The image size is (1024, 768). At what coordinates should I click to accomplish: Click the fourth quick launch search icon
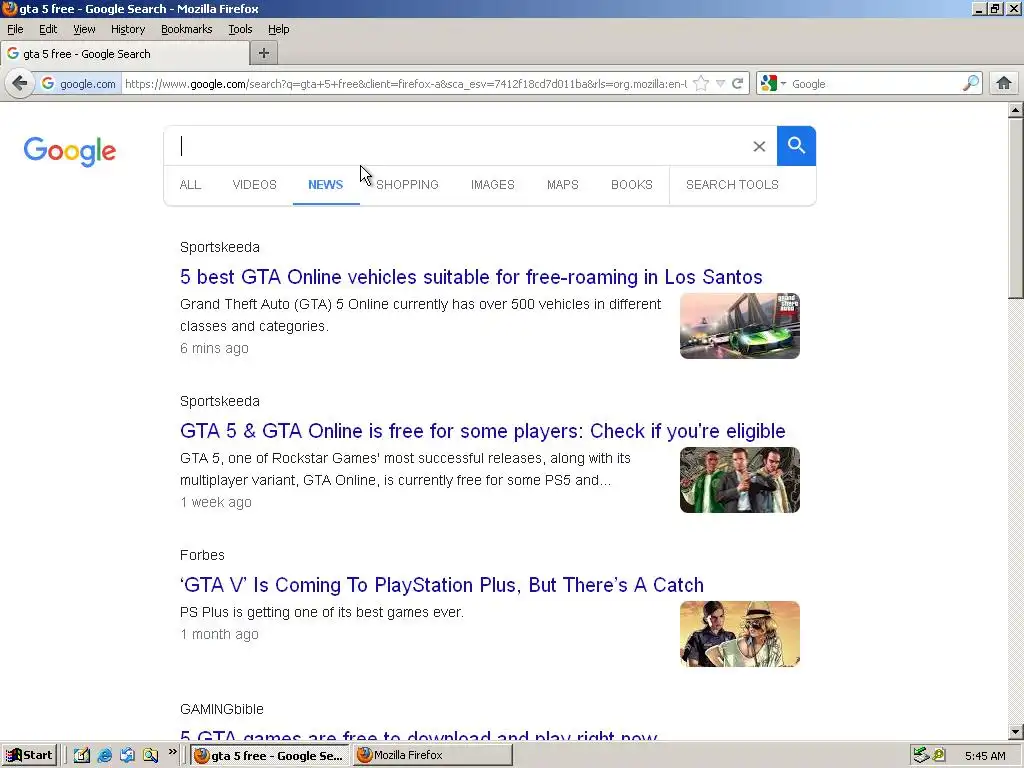pyautogui.click(x=150, y=756)
